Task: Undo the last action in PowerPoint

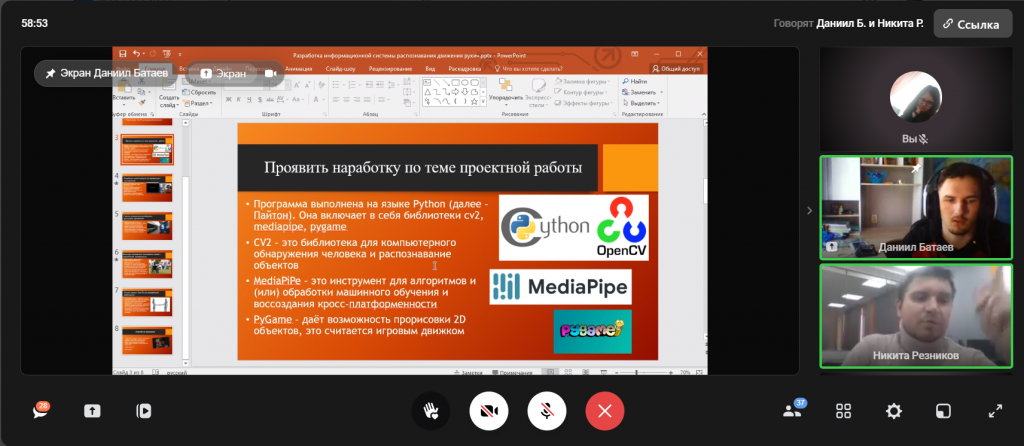Action: click(136, 54)
